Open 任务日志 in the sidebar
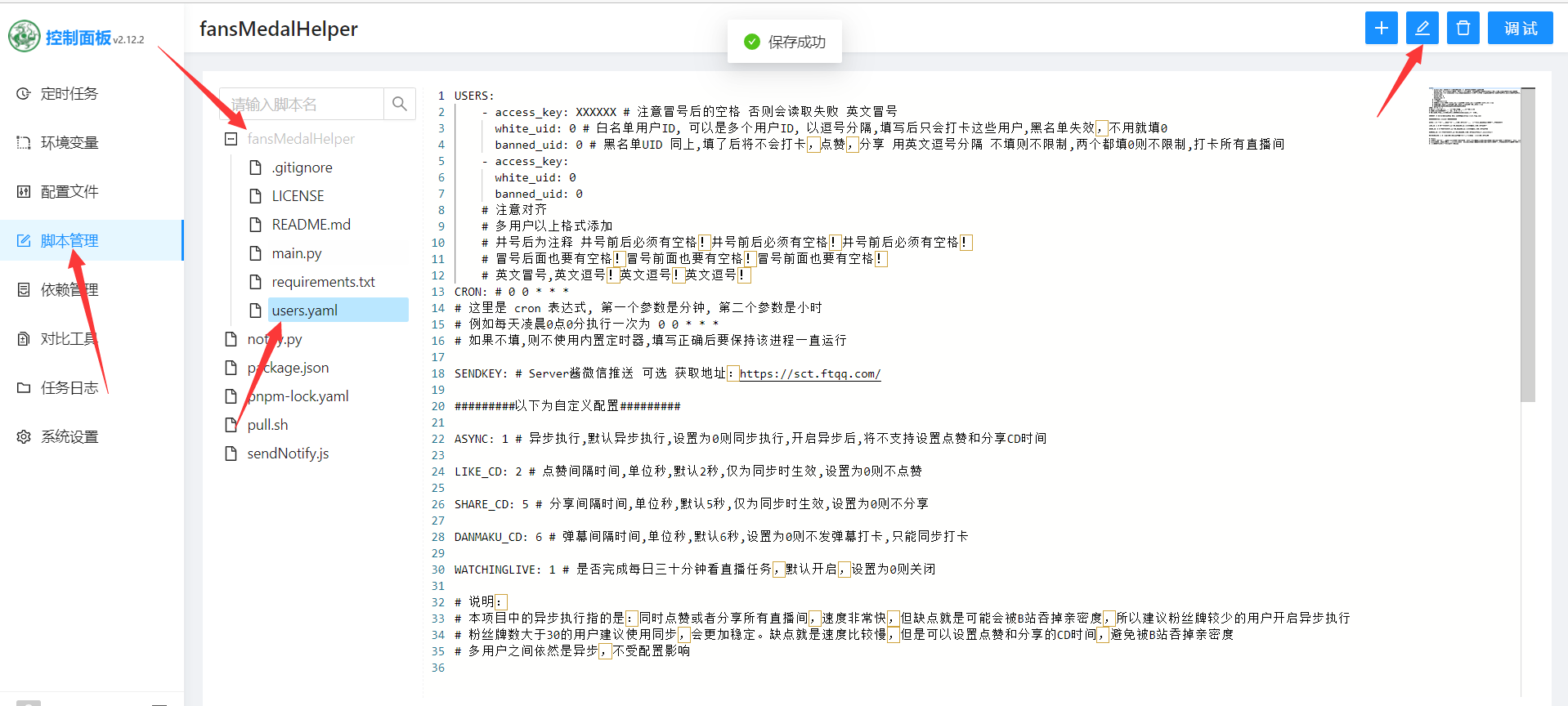Viewport: 1568px width, 706px height. [x=69, y=388]
